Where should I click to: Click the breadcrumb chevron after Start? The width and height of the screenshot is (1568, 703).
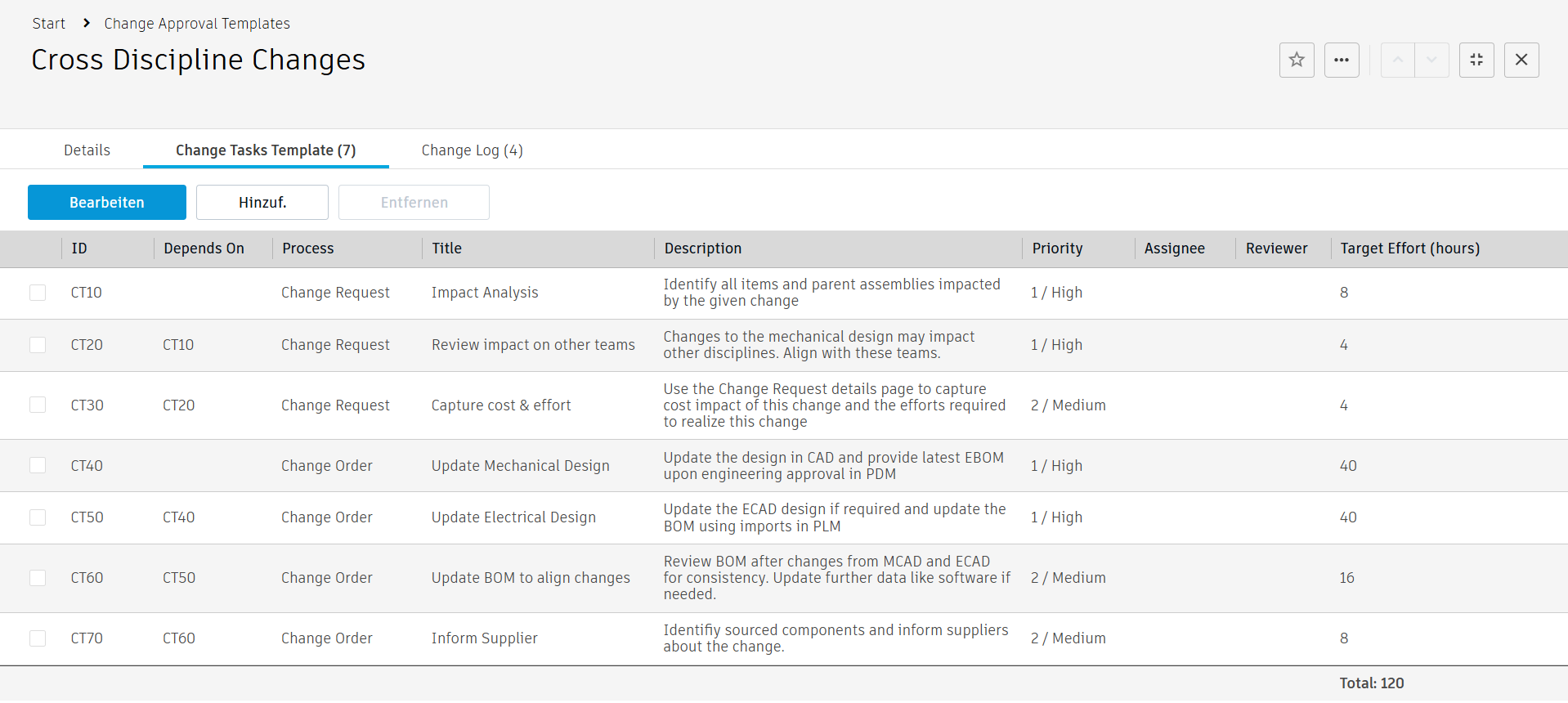[x=87, y=23]
